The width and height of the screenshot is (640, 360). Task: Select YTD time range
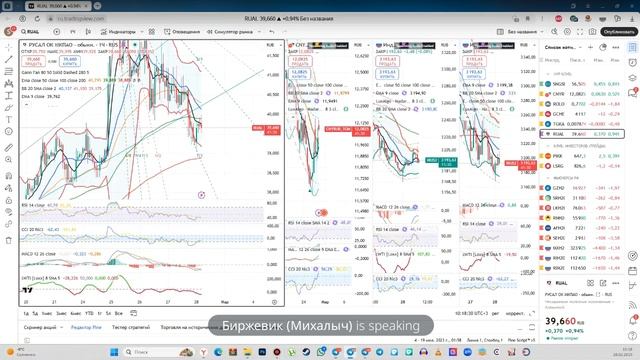click(89, 313)
